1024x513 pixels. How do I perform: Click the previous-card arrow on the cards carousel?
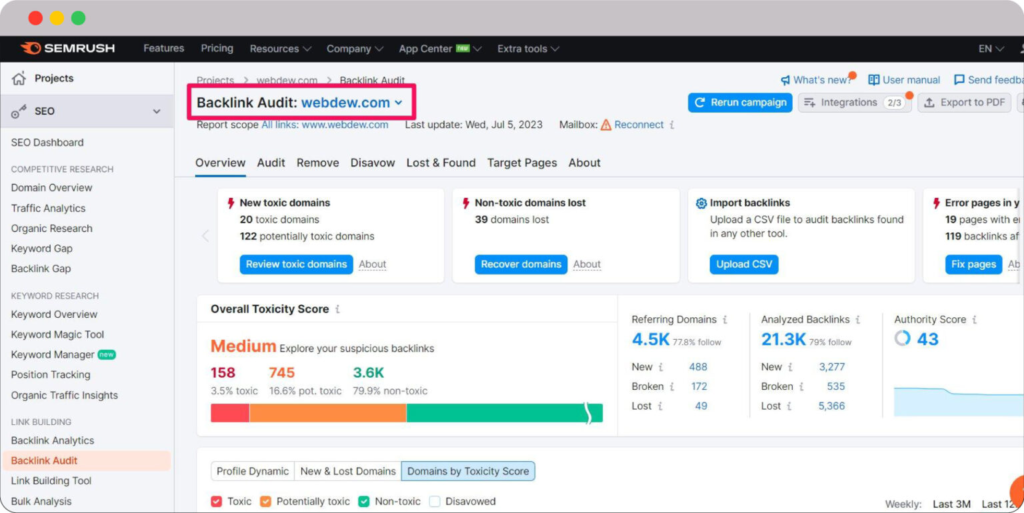click(x=205, y=236)
